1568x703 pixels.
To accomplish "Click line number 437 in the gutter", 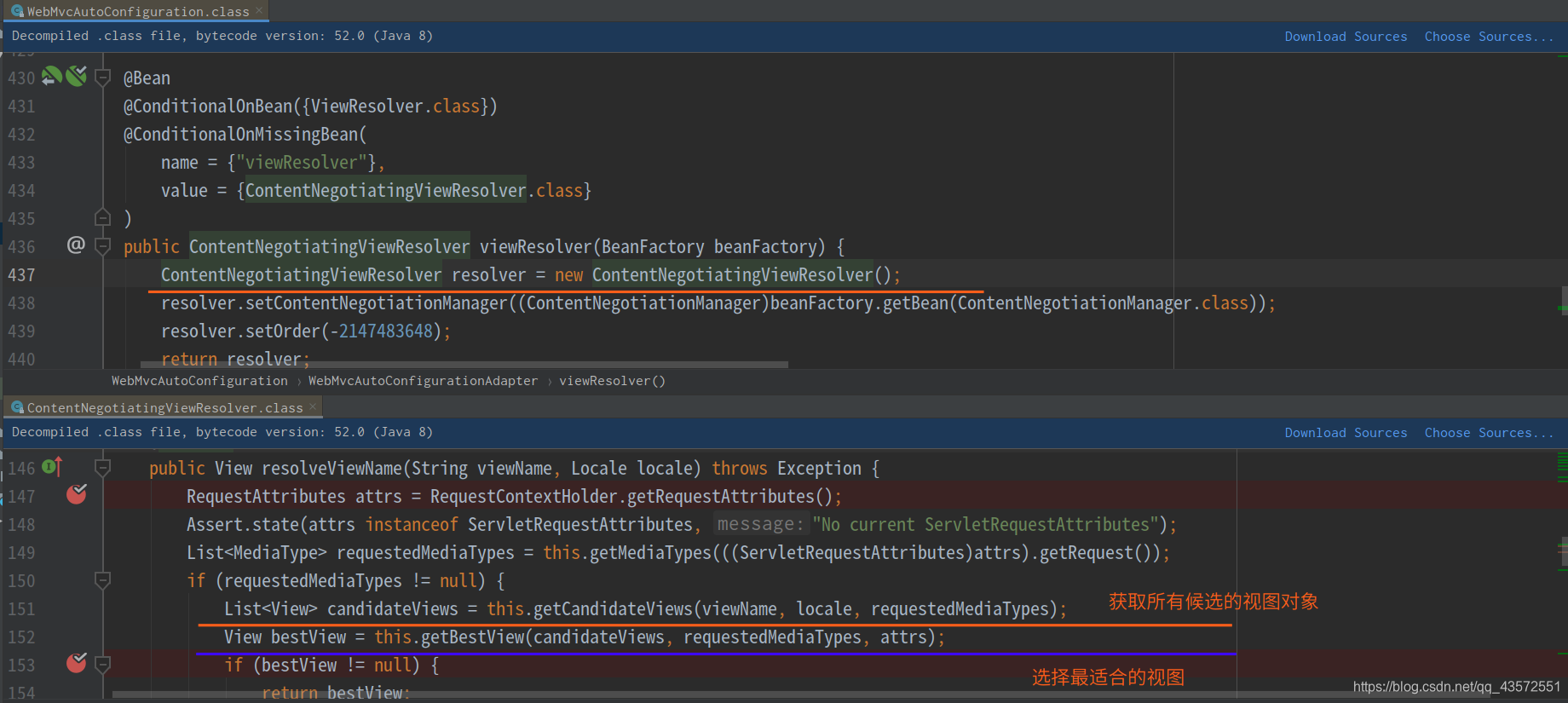I will (21, 274).
